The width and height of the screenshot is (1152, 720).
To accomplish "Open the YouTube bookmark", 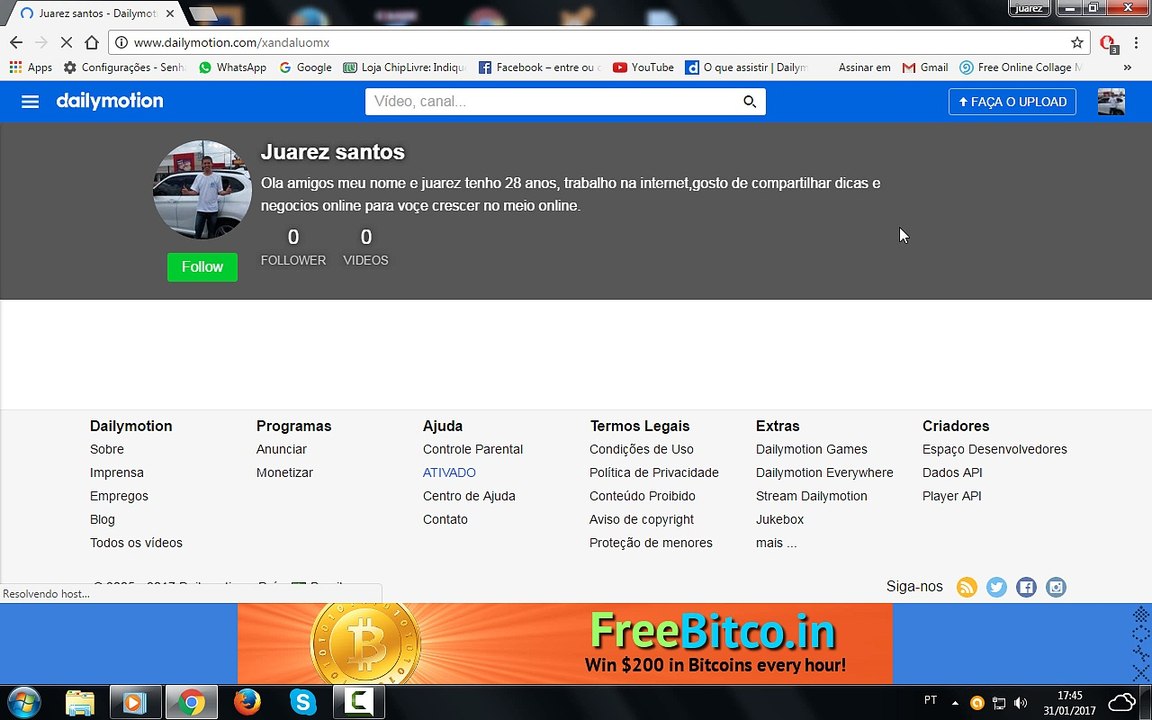I will pos(643,67).
